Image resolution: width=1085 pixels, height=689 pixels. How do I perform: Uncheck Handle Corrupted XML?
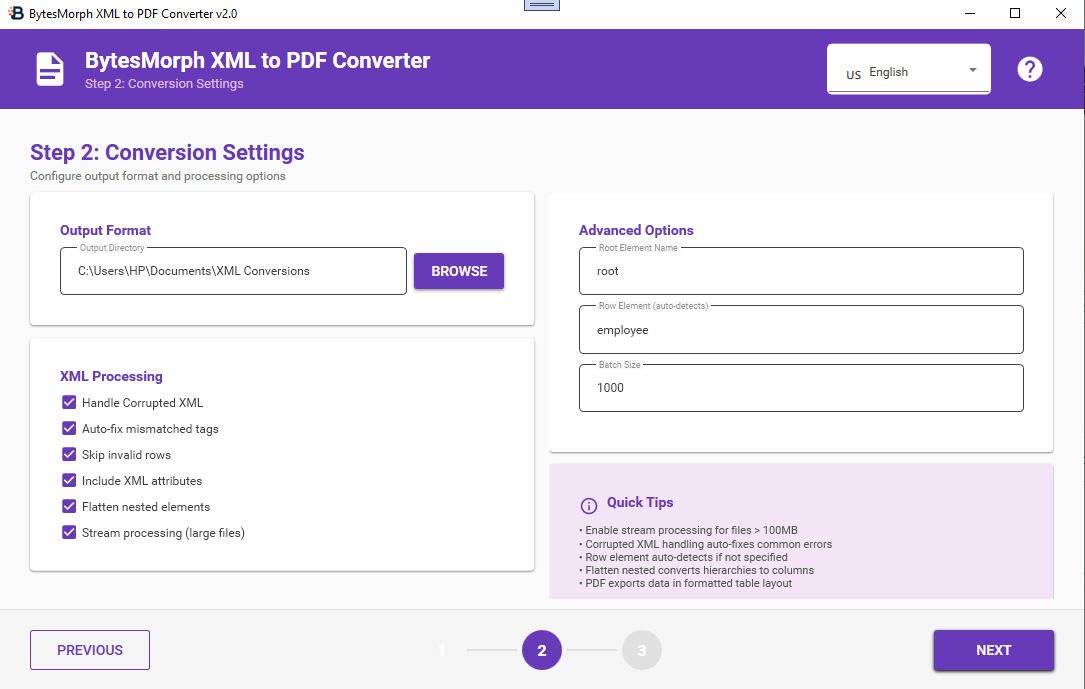pyautogui.click(x=69, y=403)
